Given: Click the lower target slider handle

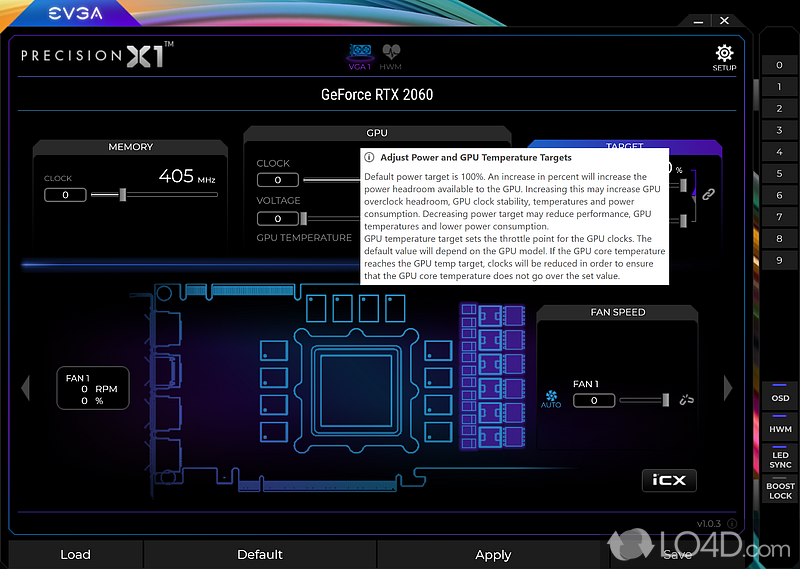Looking at the screenshot, I should click(683, 220).
